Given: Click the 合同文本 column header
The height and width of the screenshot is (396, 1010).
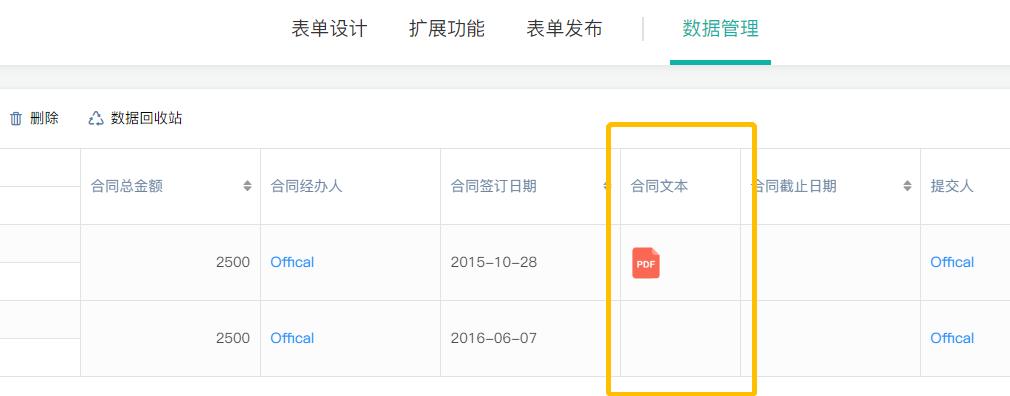Looking at the screenshot, I should [x=659, y=186].
